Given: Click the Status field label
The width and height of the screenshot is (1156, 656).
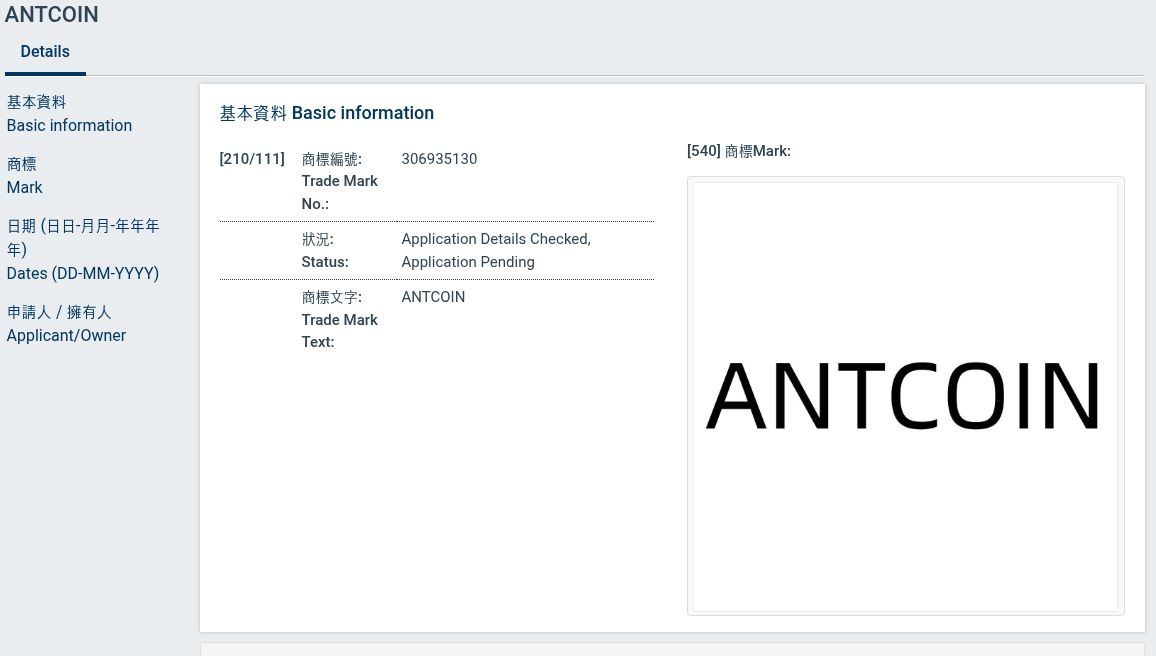Looking at the screenshot, I should click(x=324, y=262).
